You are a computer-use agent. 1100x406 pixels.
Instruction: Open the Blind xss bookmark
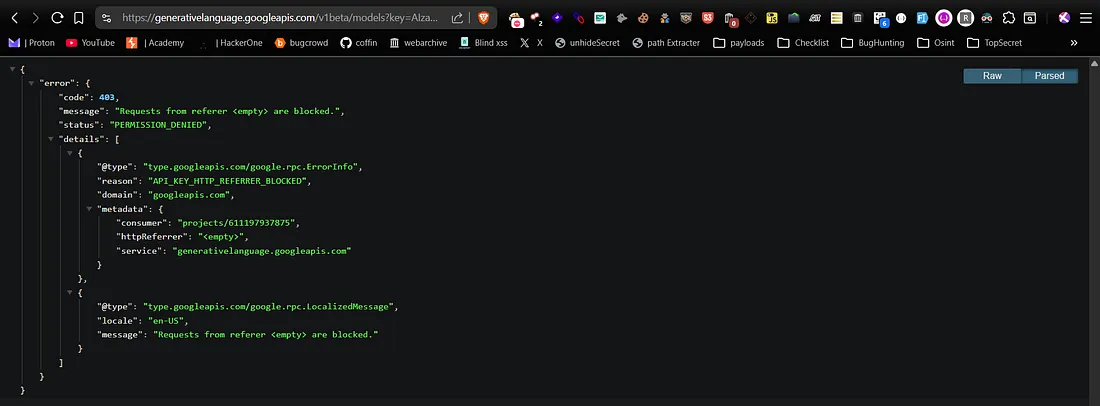pyautogui.click(x=483, y=43)
